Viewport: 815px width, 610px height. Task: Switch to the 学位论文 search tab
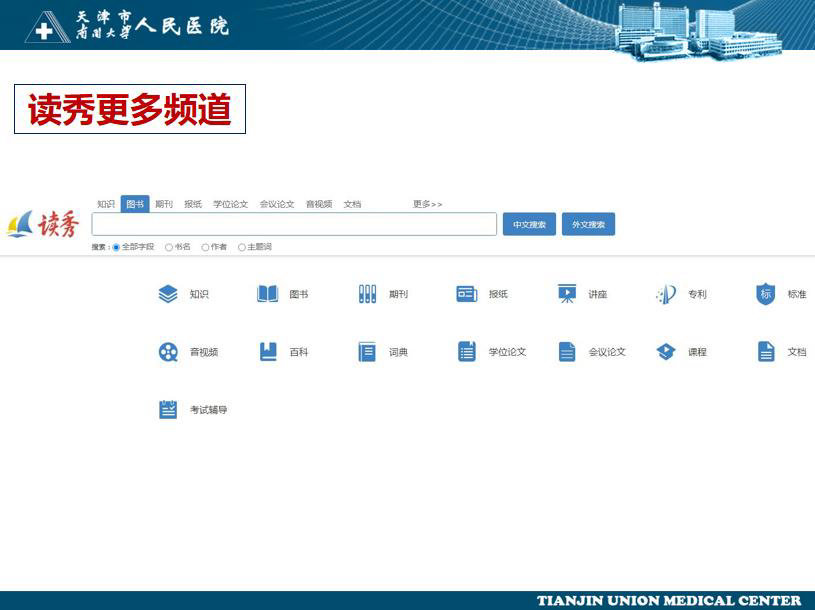point(230,204)
